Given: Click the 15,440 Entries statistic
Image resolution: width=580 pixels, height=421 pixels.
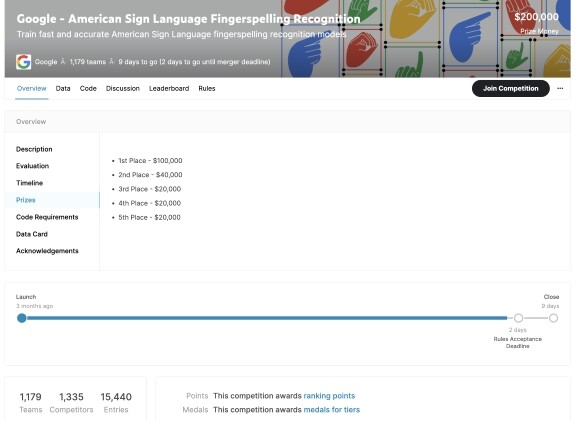Looking at the screenshot, I should [116, 403].
